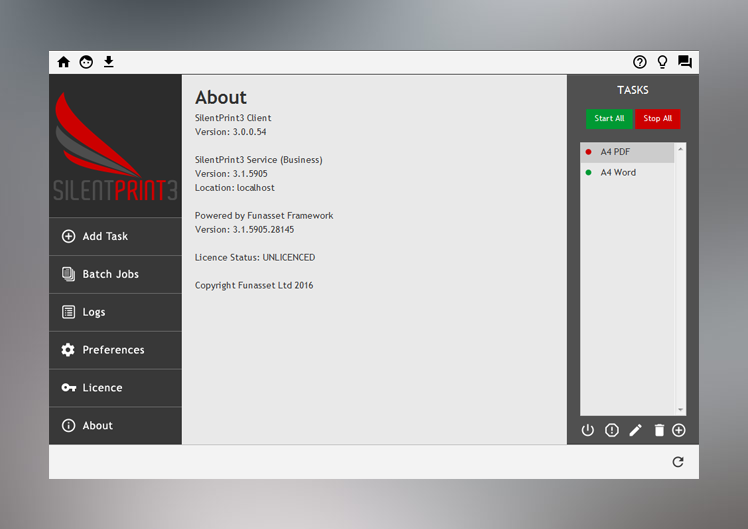Screen dimensions: 748x529
Task: Click the 'Licence Status: UNLICENCED' text
Action: [x=255, y=258]
